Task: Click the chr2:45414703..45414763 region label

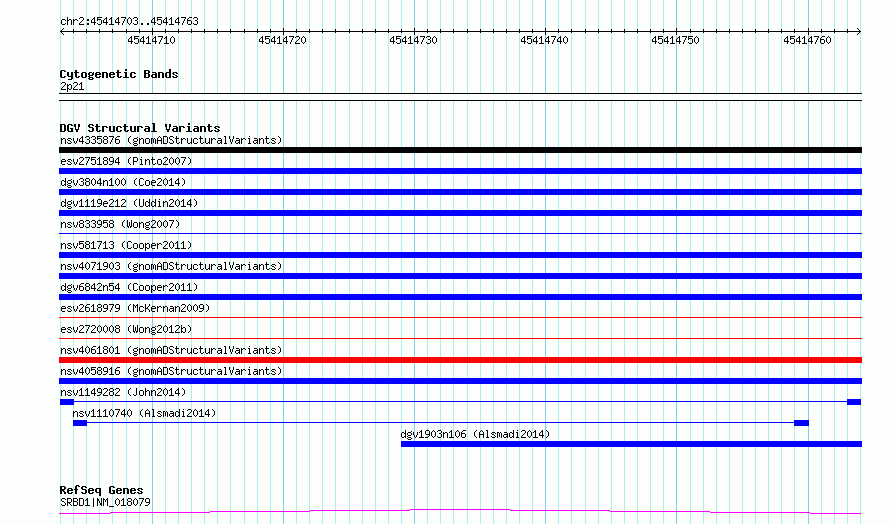Action: [129, 21]
